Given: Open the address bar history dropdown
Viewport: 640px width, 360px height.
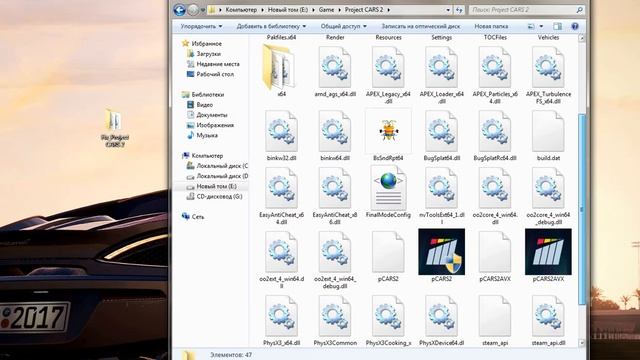Looking at the screenshot, I should pos(448,10).
